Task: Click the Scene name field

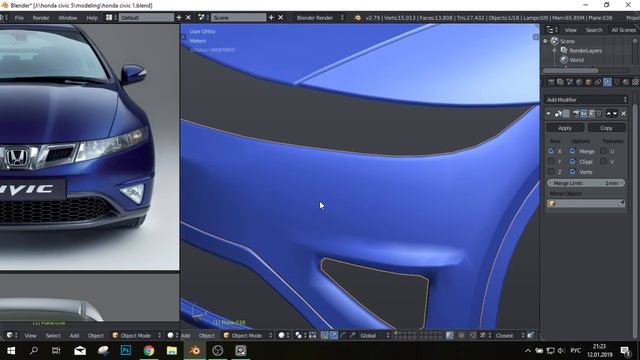Action: [239, 18]
